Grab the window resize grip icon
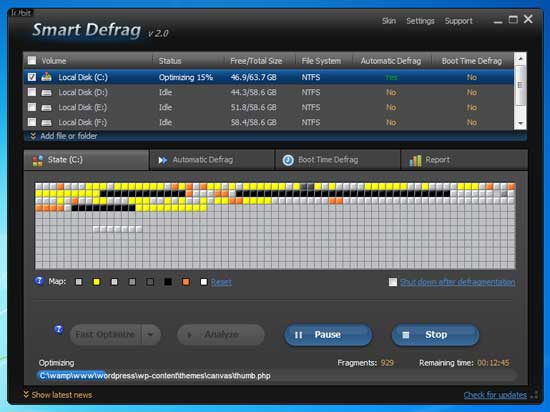 coord(535,395)
